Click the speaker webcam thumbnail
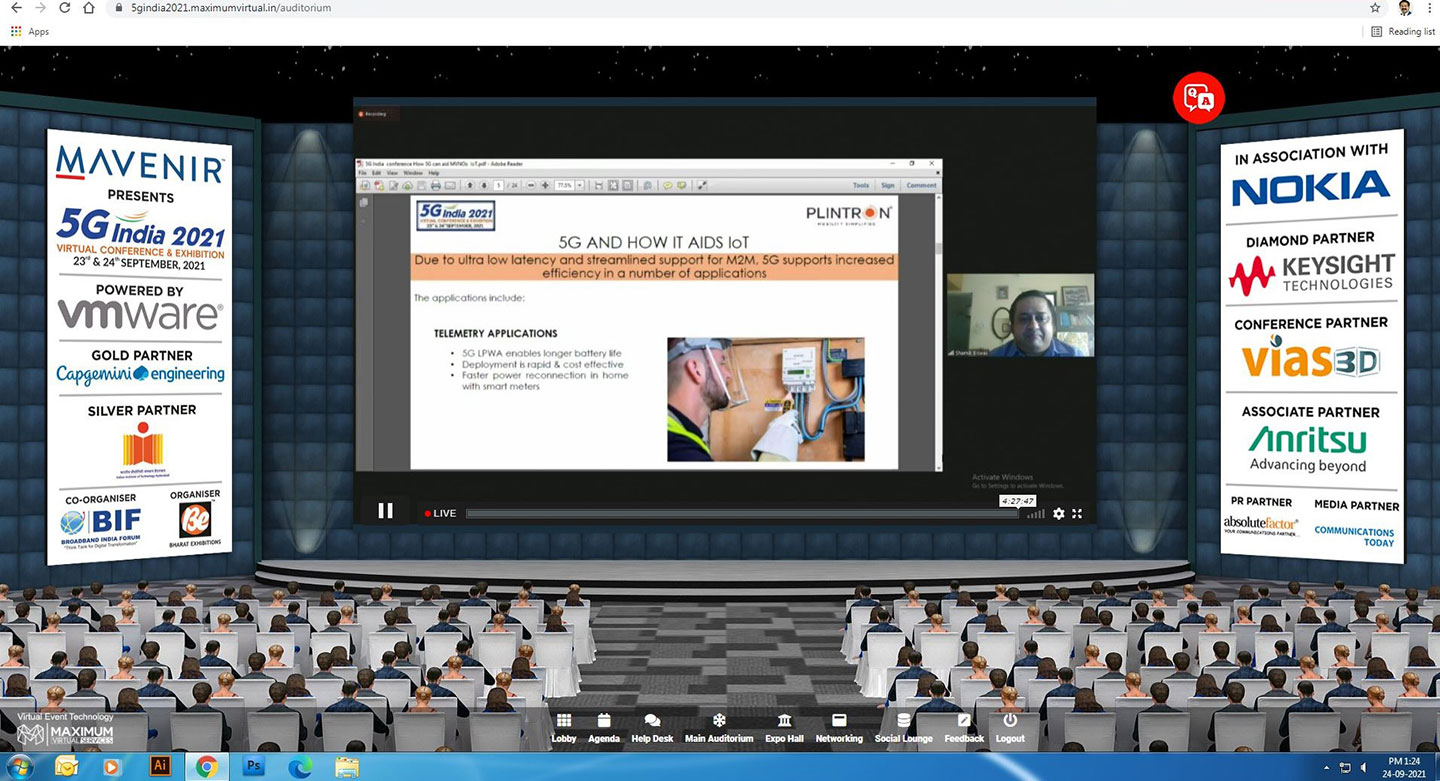Viewport: 1440px width, 781px height. tap(1020, 315)
